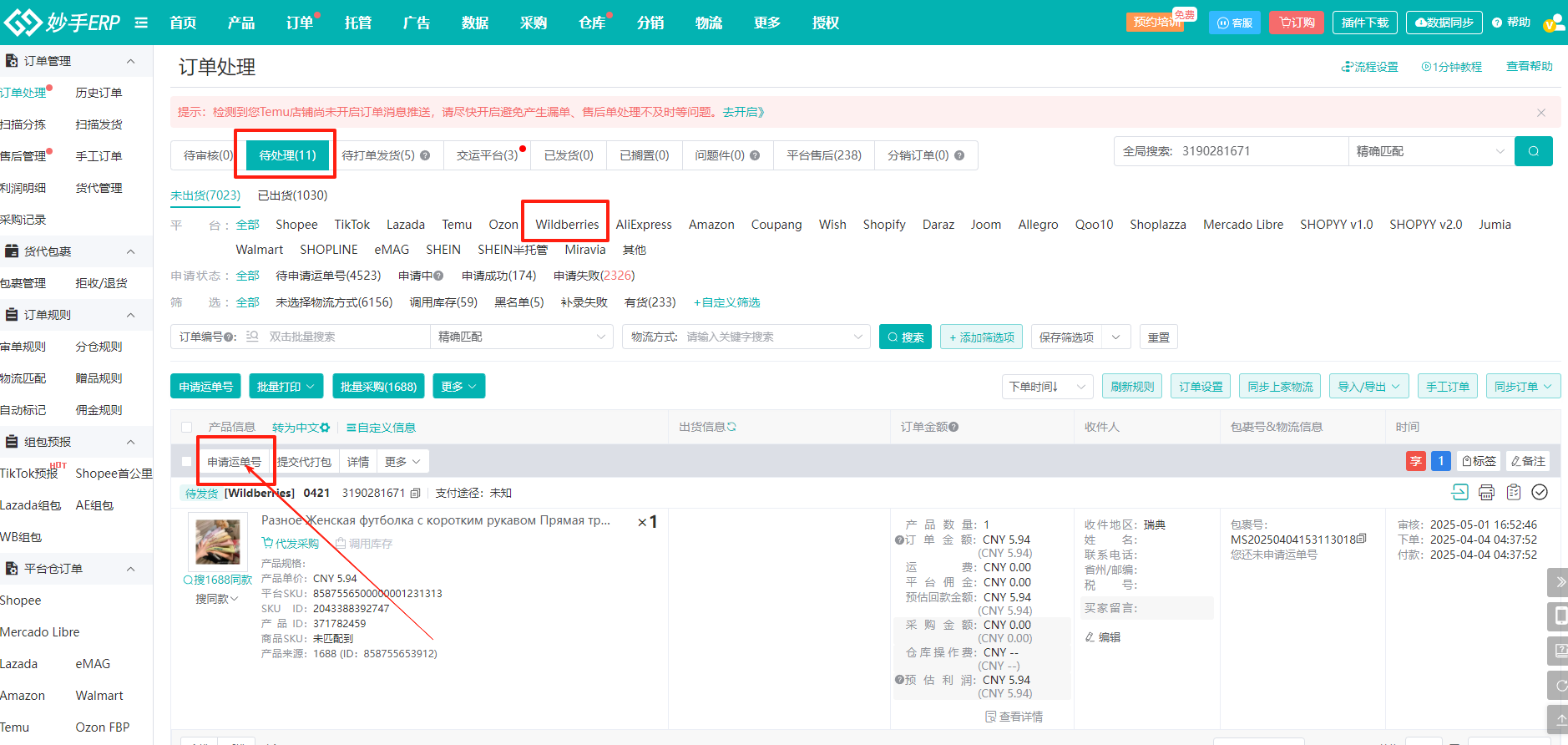Click the teal global search magnifier button
Viewport: 1568px width, 745px height.
1533,151
